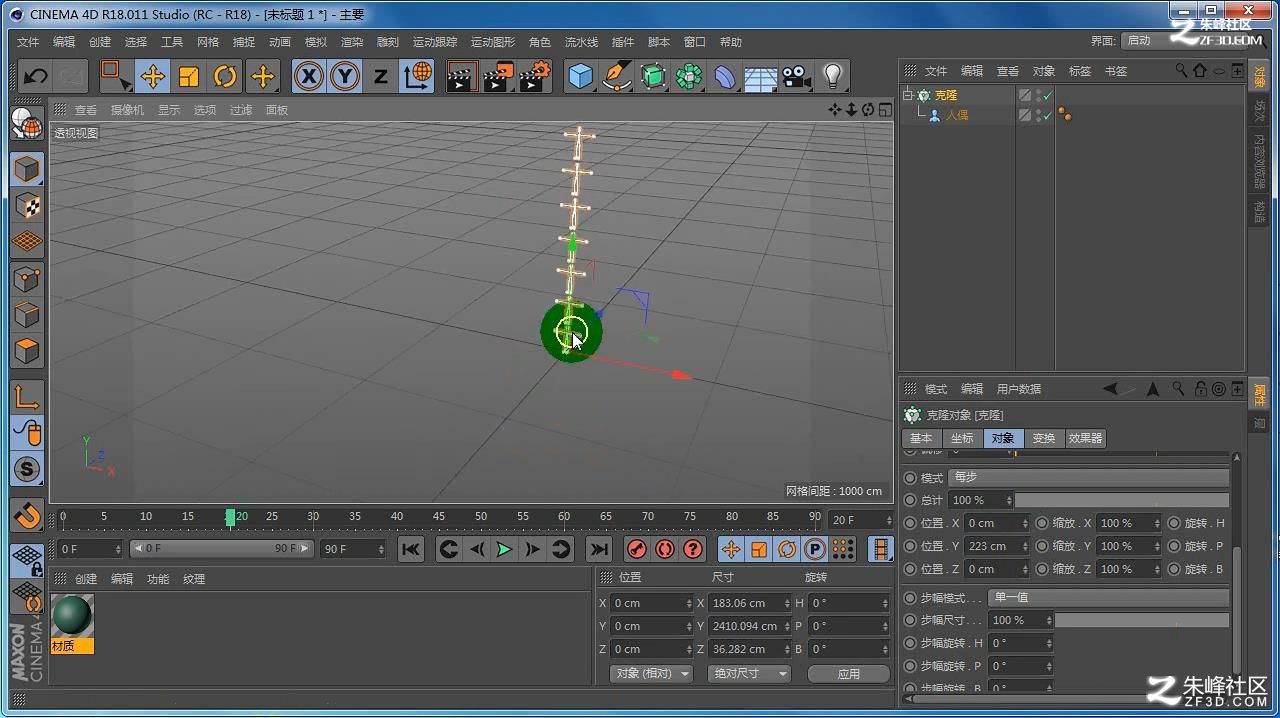The image size is (1280, 718).
Task: Open the MoGraph (运动图形) menu
Action: (493, 42)
